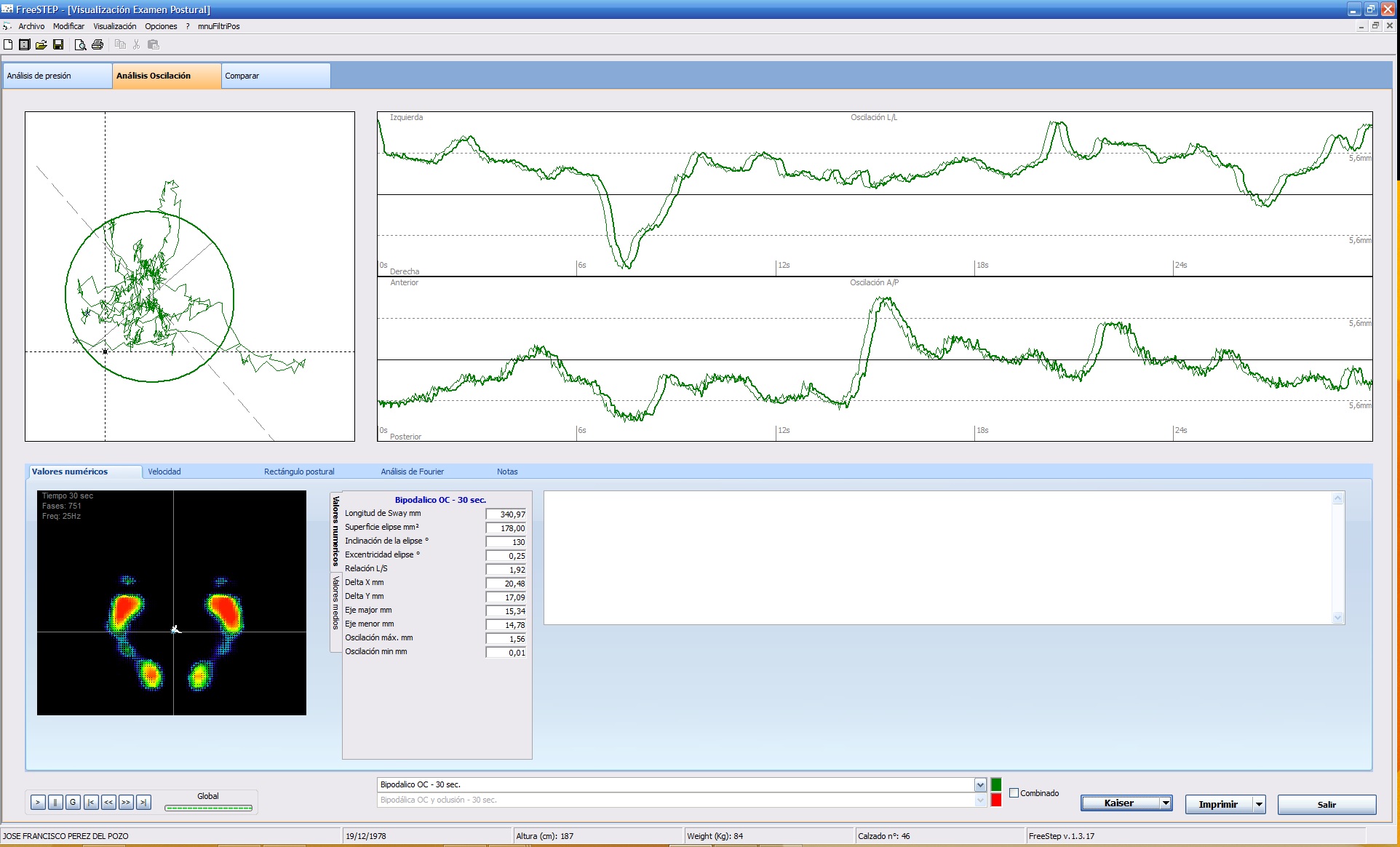Click the green color swatch
The width and height of the screenshot is (1400, 847).
(996, 784)
